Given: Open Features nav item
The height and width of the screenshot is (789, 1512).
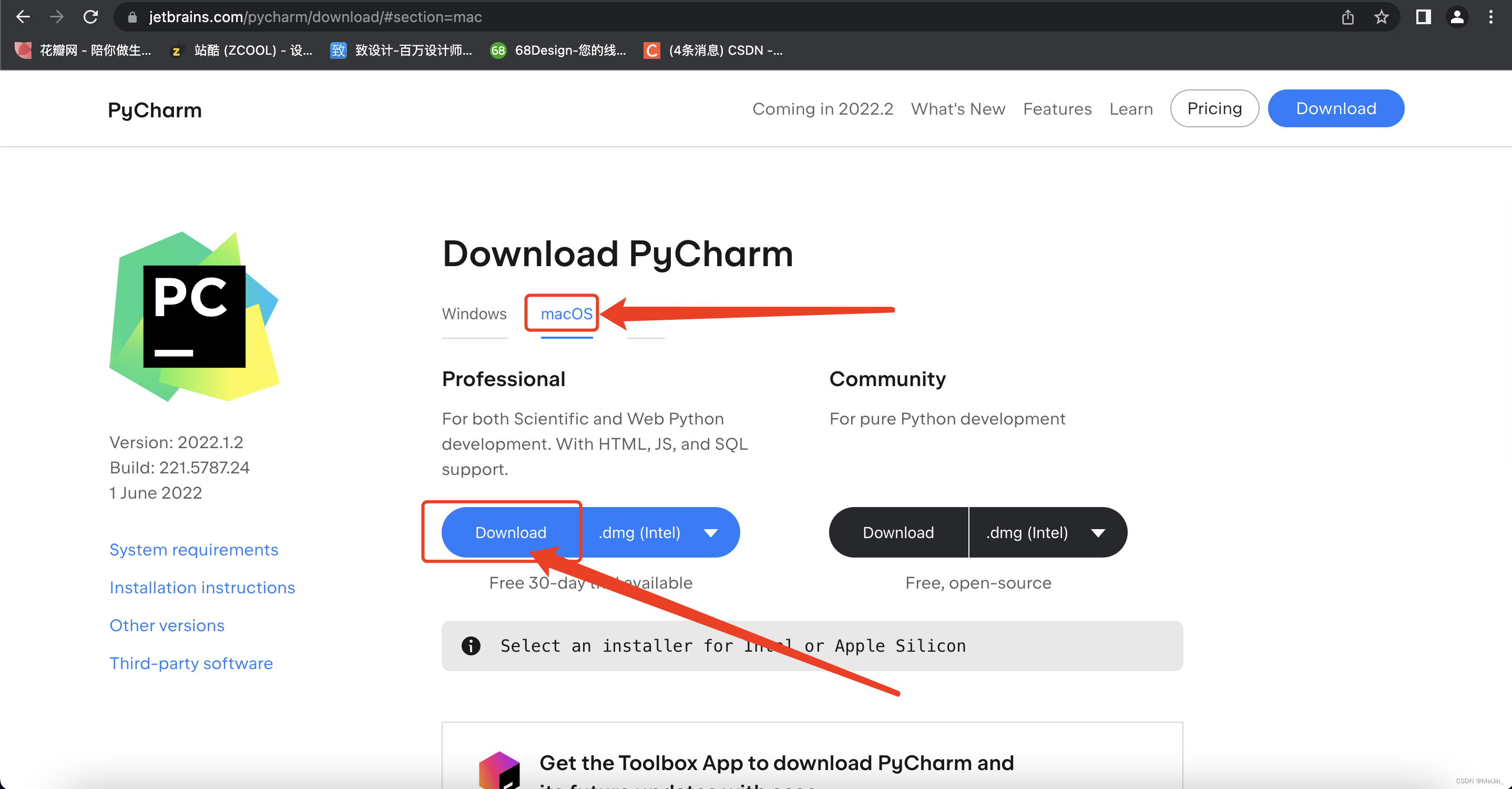Looking at the screenshot, I should (1057, 108).
